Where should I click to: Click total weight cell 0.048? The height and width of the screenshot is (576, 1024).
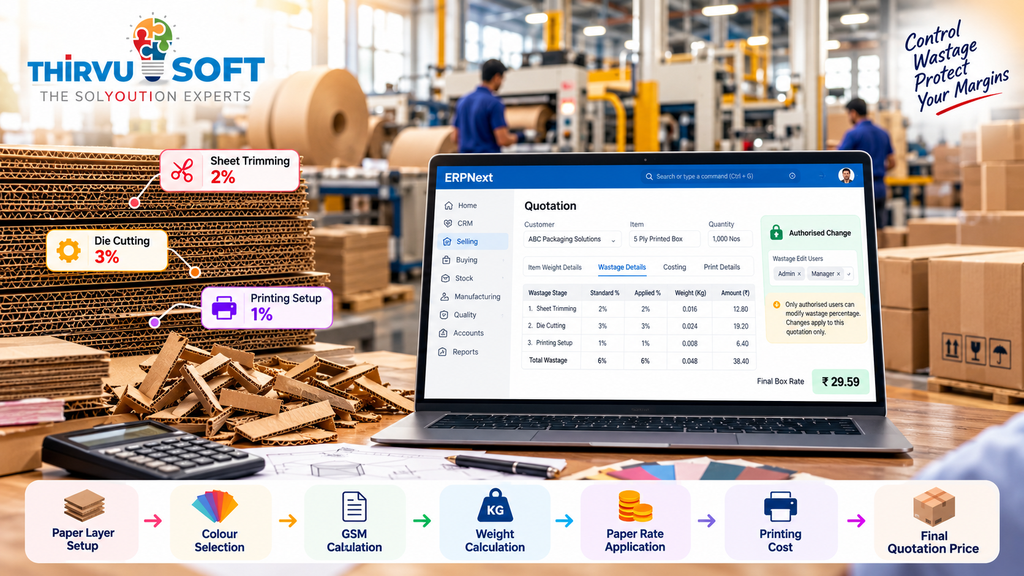690,361
